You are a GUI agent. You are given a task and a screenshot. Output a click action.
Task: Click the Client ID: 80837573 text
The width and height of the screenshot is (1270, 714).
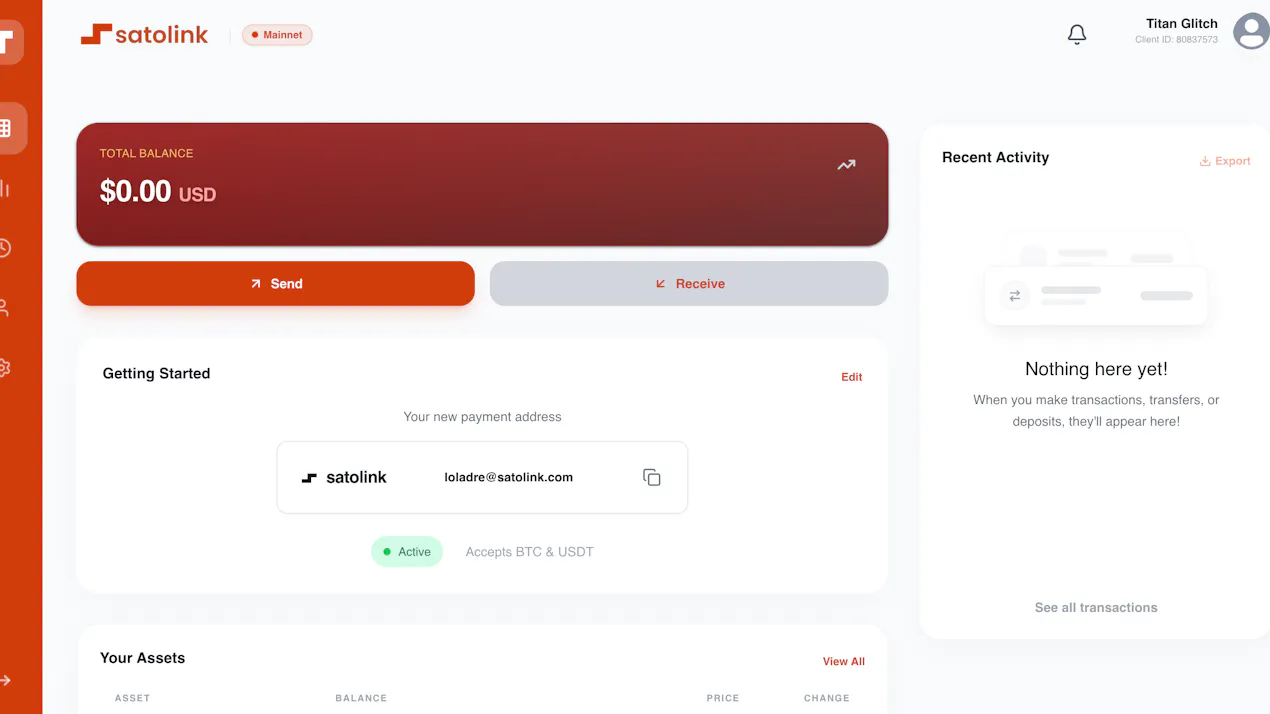(x=1176, y=40)
